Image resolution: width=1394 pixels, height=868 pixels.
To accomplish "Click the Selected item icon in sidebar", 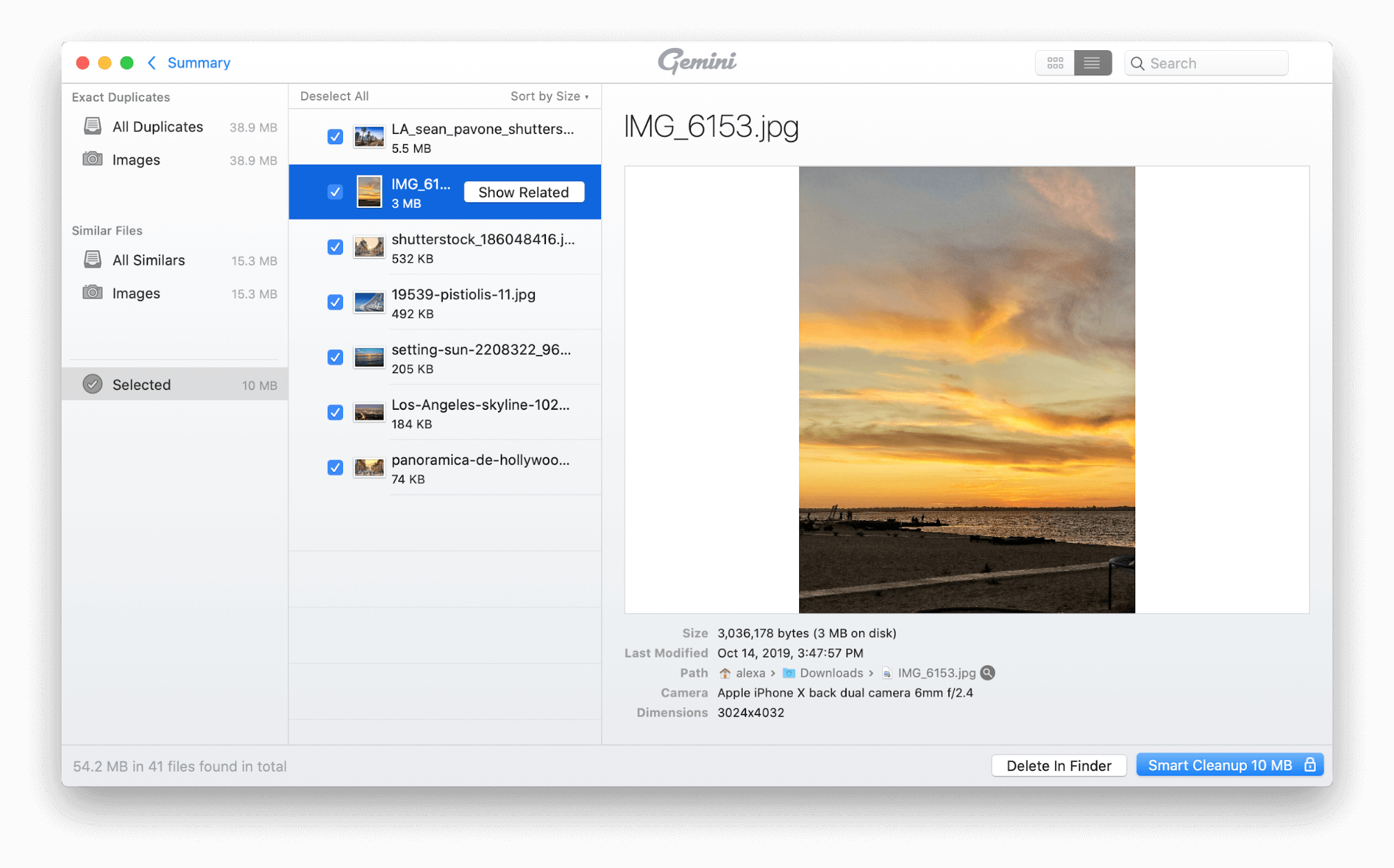I will coord(93,385).
